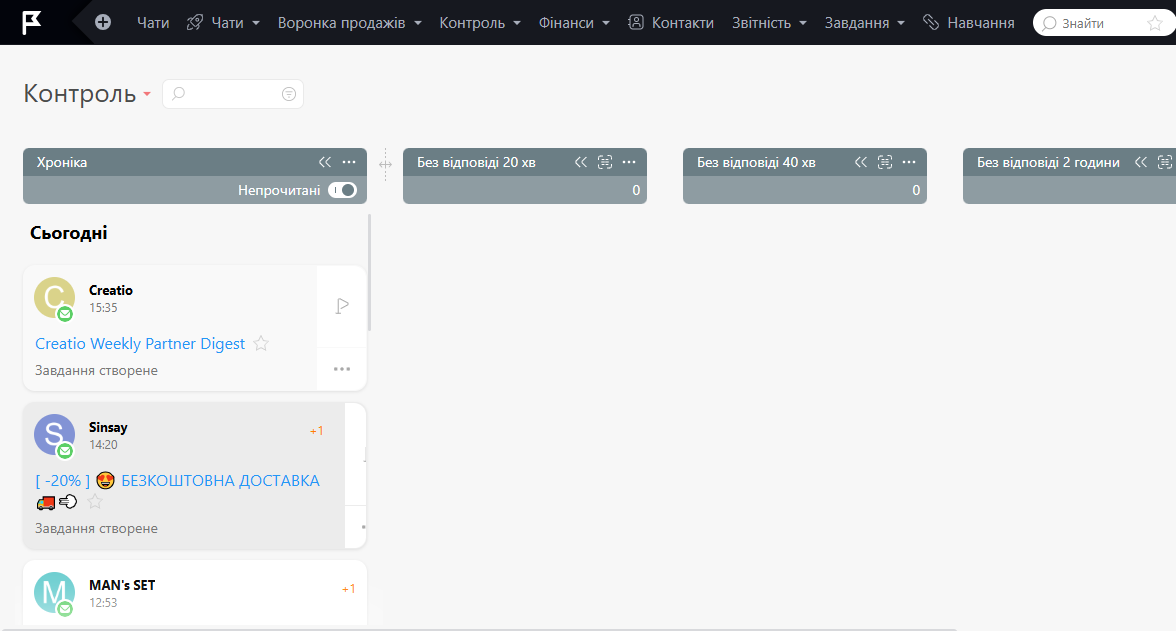
Task: Go to Контакти page
Action: (682, 23)
